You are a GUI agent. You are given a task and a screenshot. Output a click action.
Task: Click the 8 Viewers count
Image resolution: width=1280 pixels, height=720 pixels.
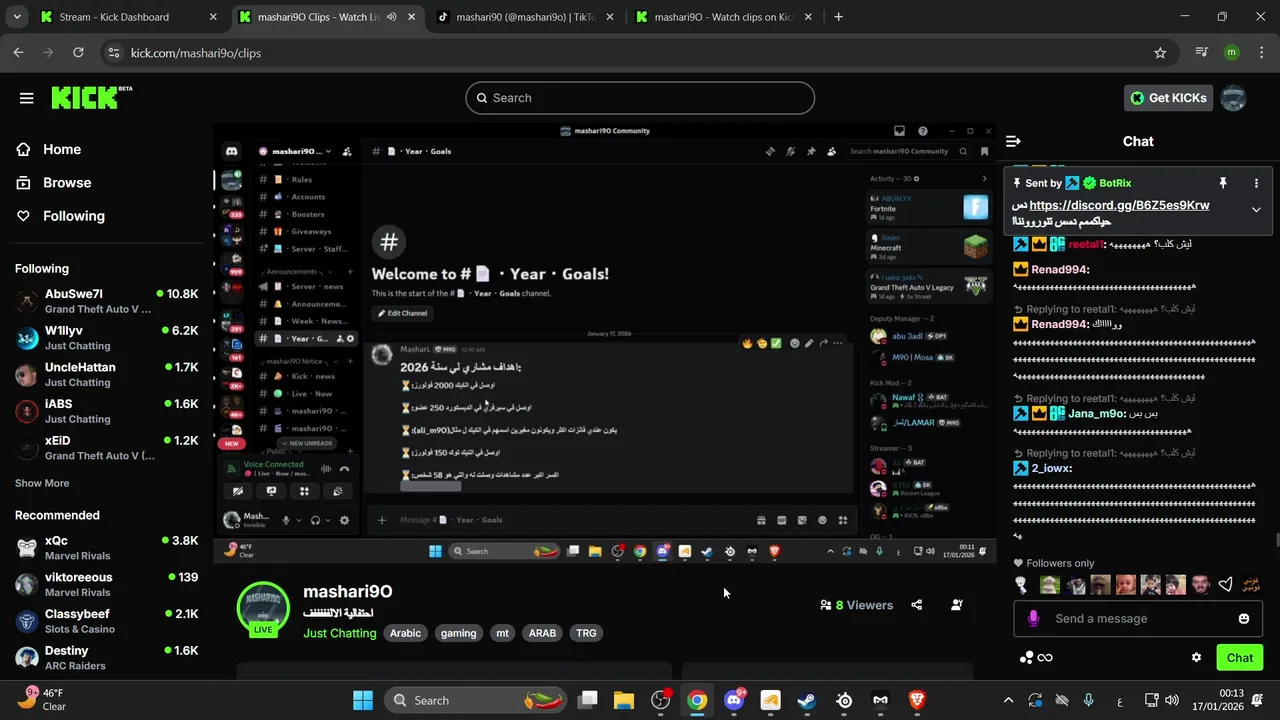(x=856, y=605)
